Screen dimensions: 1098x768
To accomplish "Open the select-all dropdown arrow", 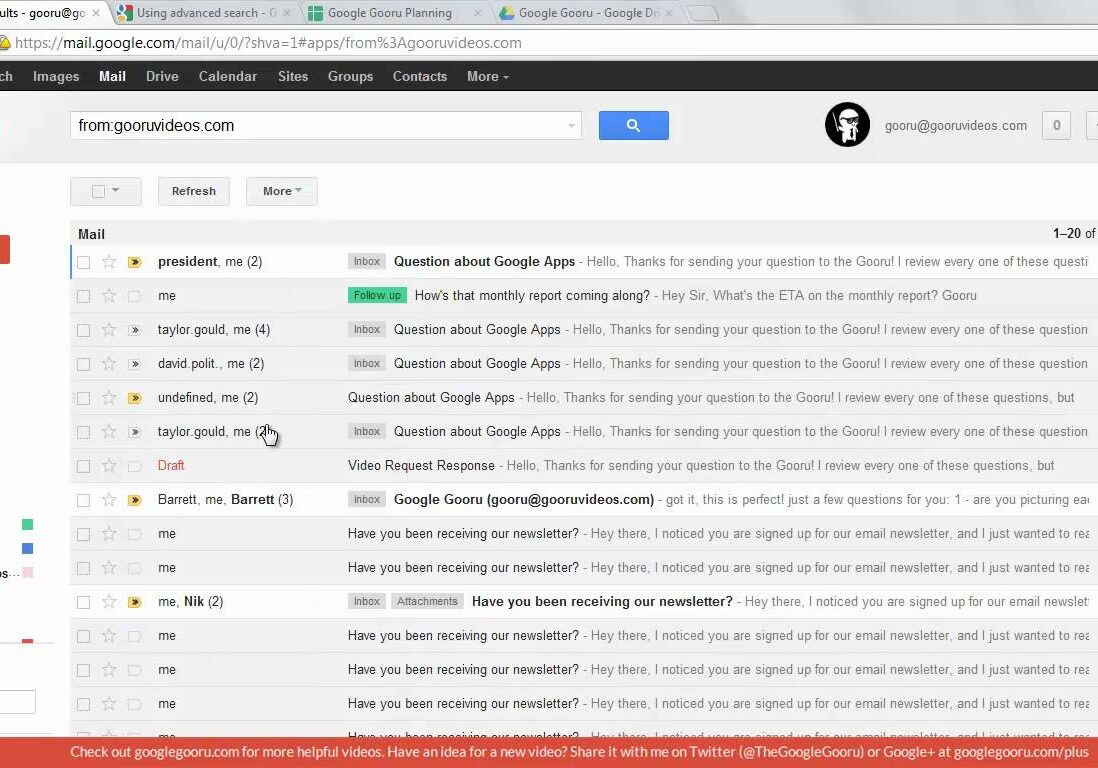I will (x=116, y=190).
